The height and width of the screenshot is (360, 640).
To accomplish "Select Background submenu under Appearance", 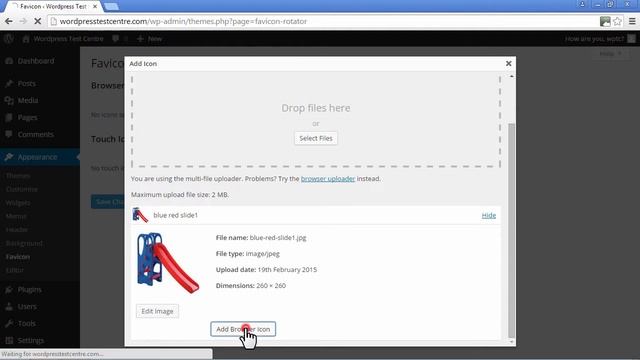I will 24,243.
